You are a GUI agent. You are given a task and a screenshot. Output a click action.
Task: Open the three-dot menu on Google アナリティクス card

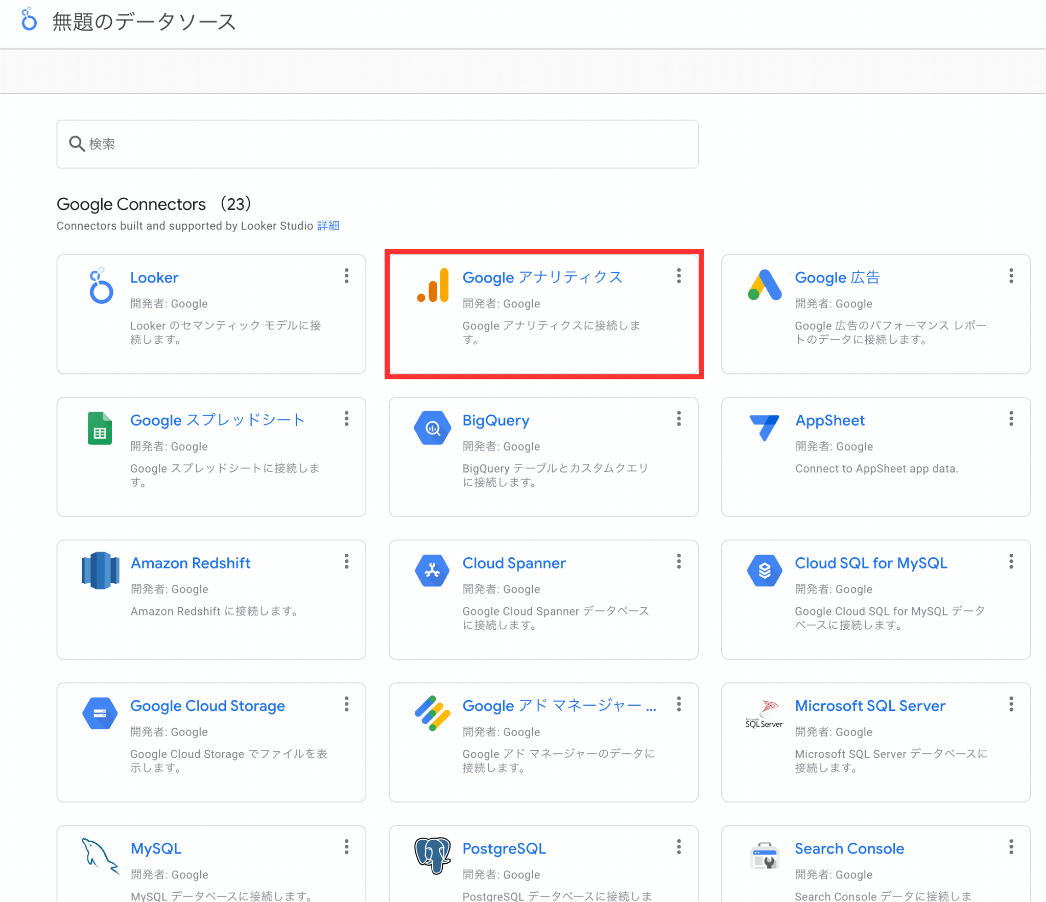pos(678,276)
